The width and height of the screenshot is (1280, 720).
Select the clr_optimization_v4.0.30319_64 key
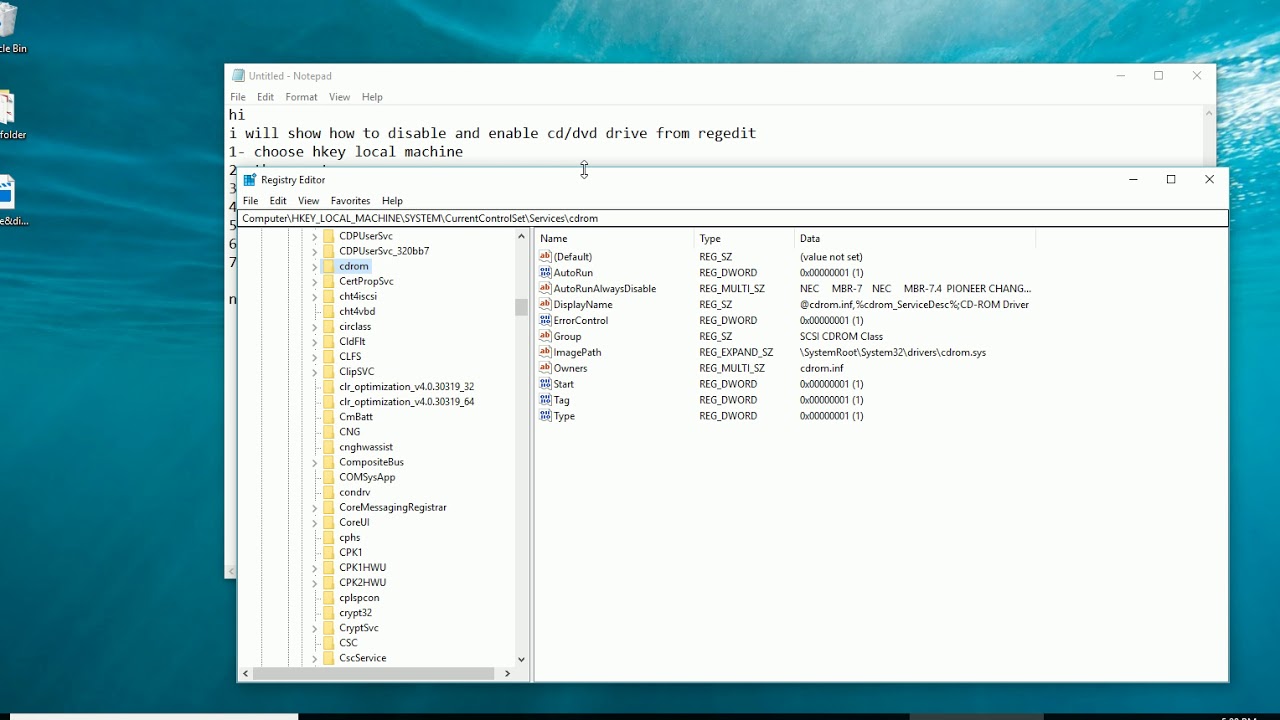click(x=406, y=402)
